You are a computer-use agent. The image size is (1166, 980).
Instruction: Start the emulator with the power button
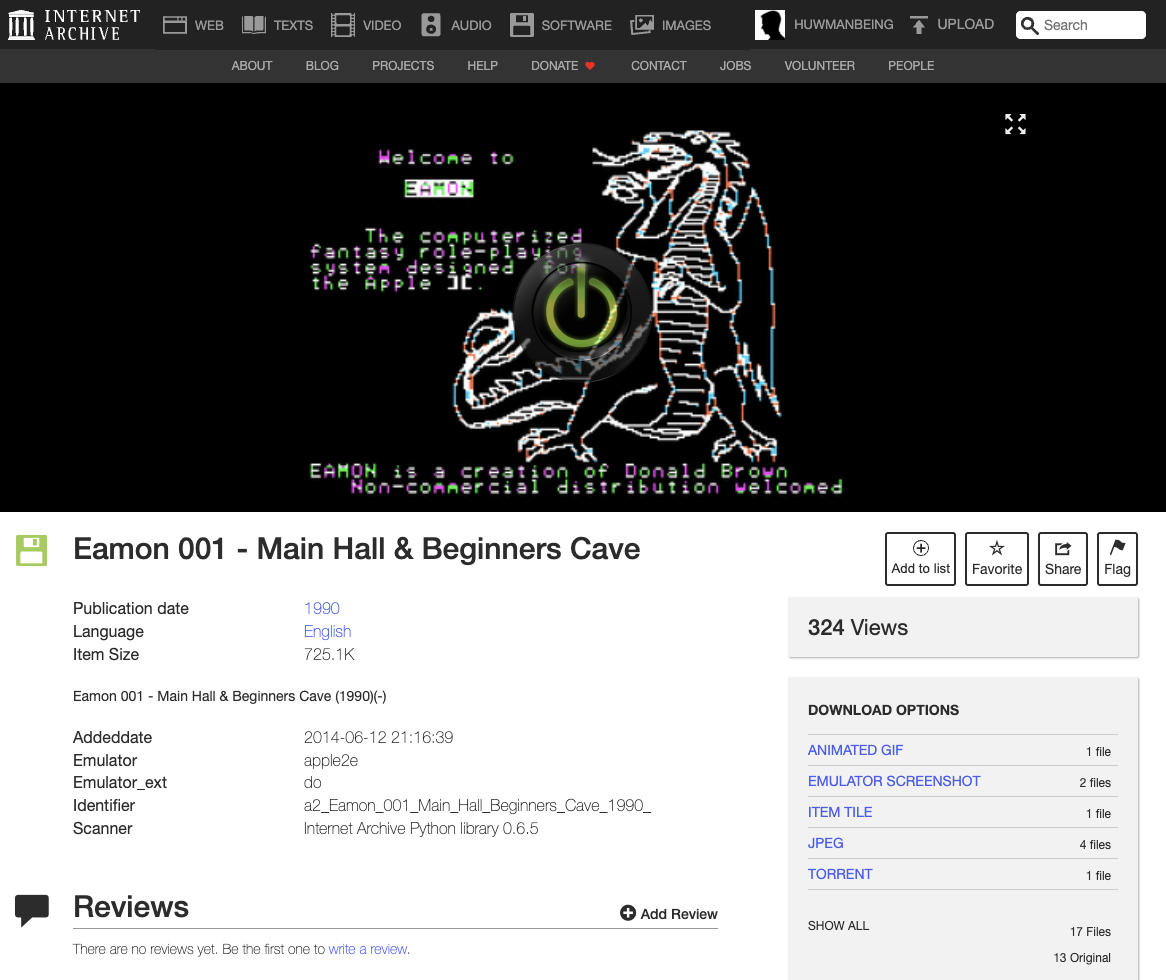click(x=582, y=312)
